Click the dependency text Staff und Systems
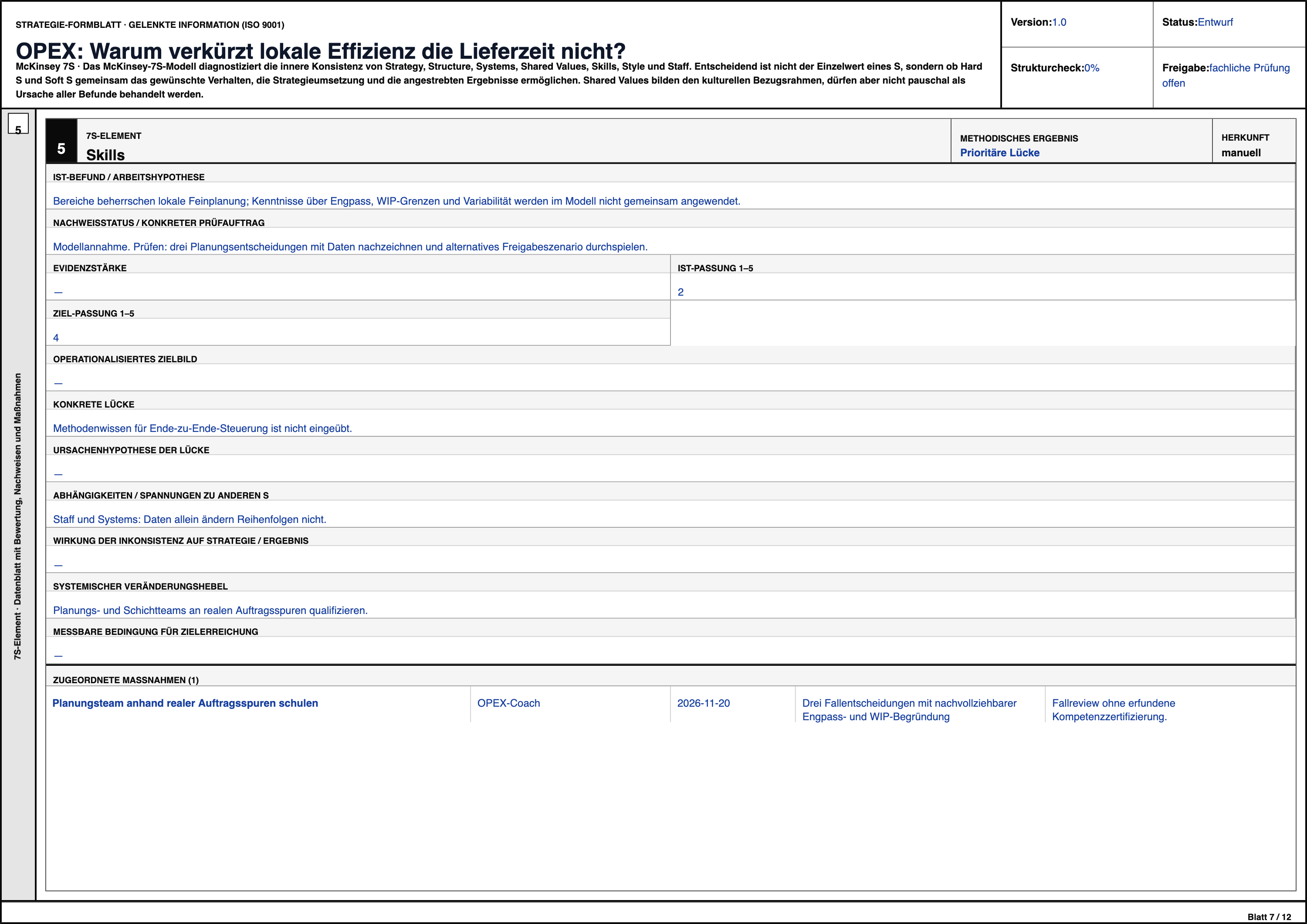Image resolution: width=1307 pixels, height=924 pixels. [x=190, y=519]
